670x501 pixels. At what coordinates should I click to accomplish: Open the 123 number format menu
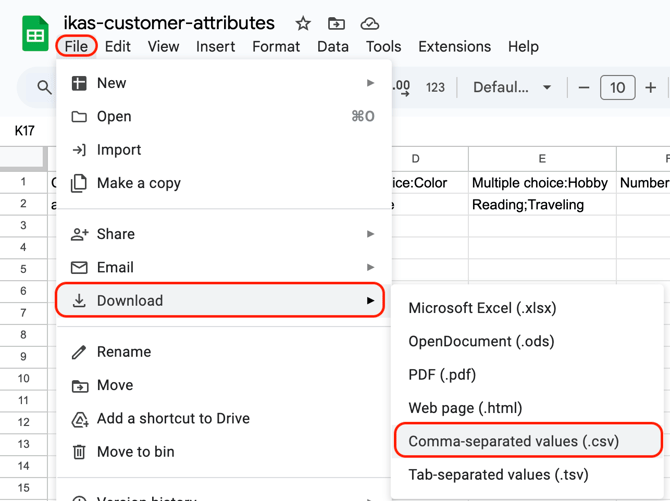coord(435,88)
